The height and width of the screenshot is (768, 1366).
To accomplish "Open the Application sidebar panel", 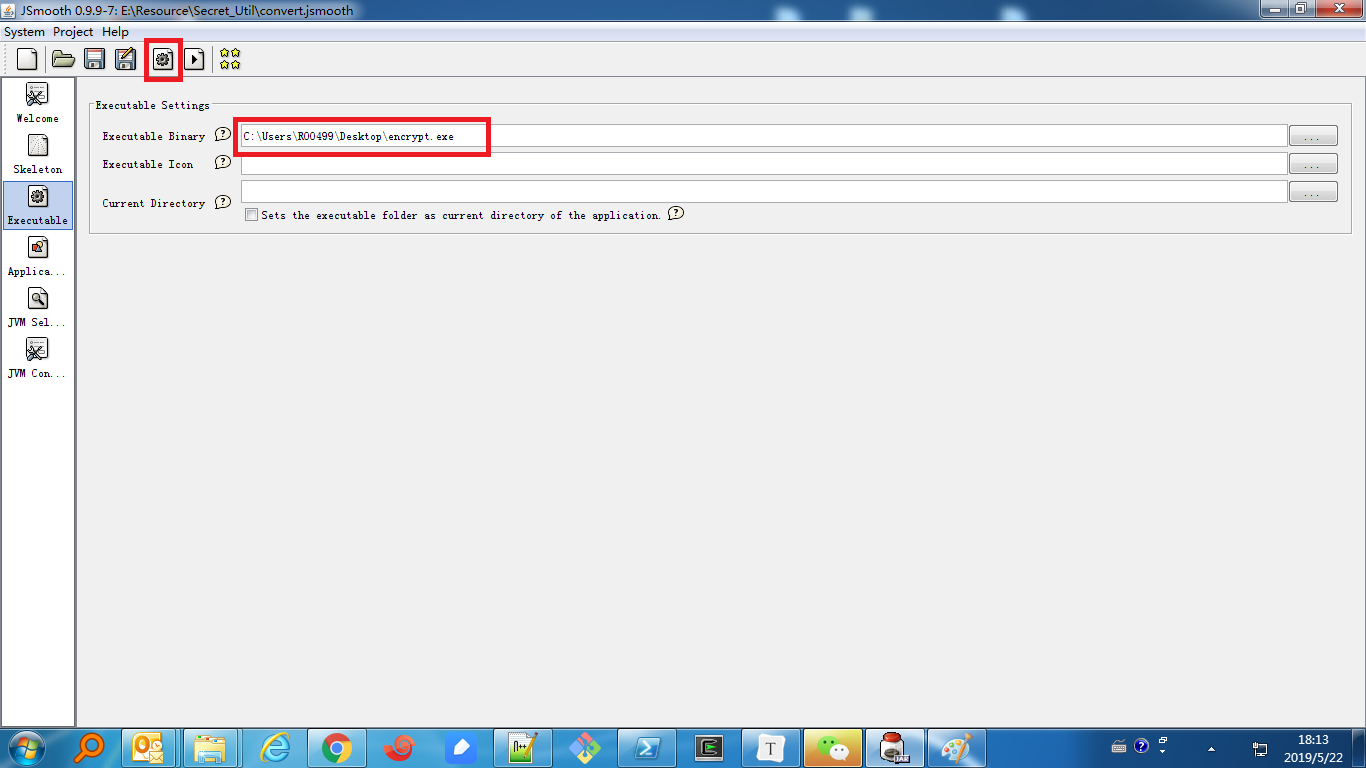I will coord(37,256).
